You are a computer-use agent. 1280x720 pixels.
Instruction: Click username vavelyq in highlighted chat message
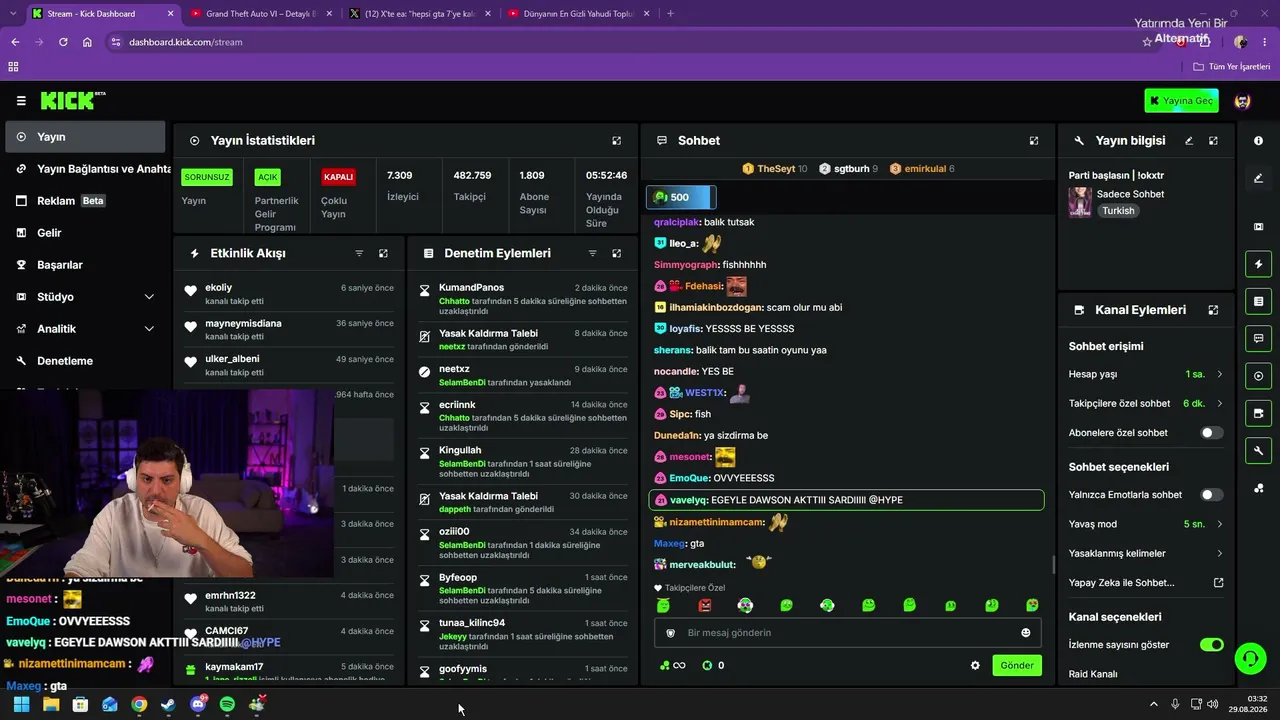tap(688, 500)
